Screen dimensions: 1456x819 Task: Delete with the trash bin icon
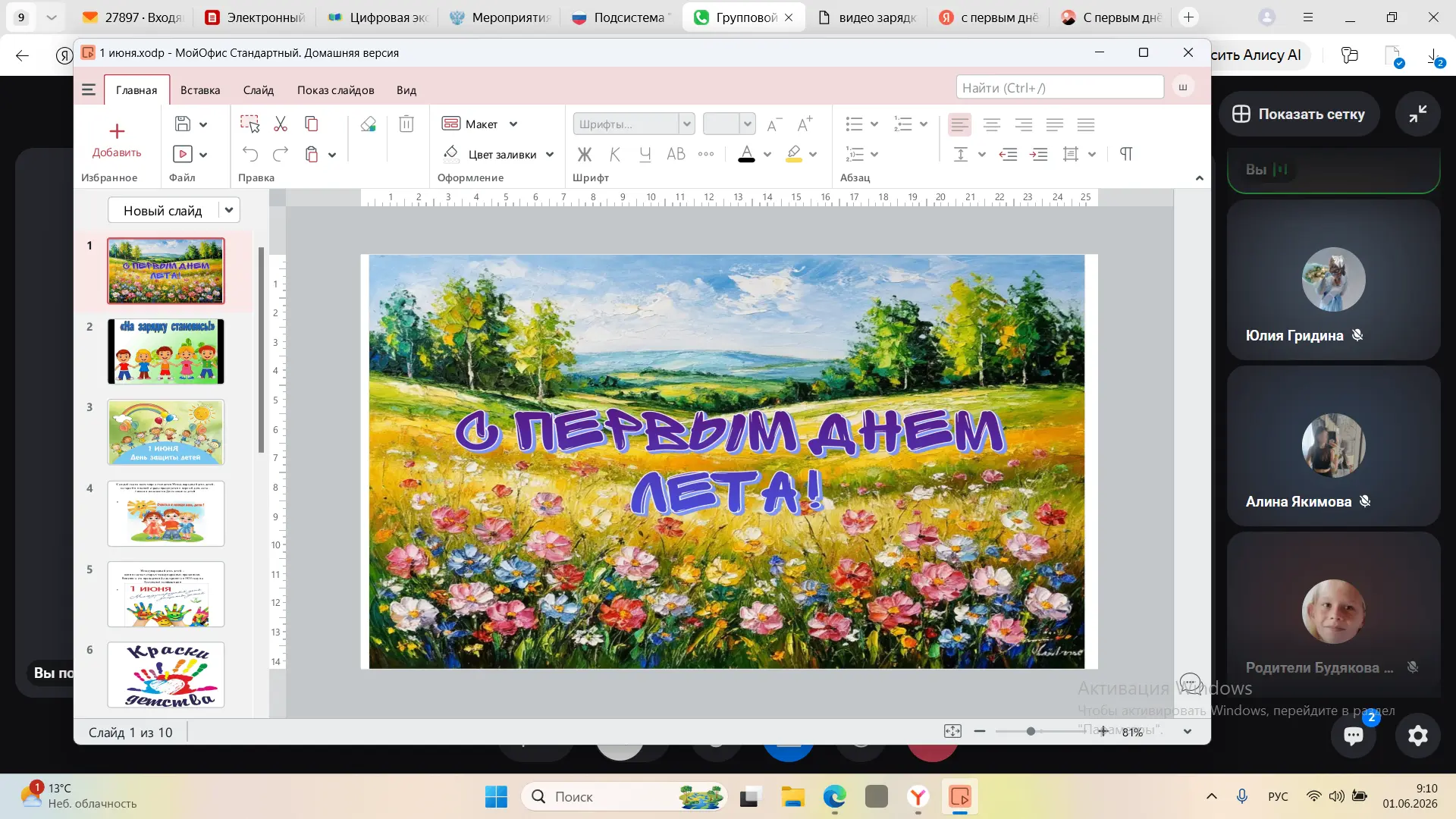(x=406, y=124)
